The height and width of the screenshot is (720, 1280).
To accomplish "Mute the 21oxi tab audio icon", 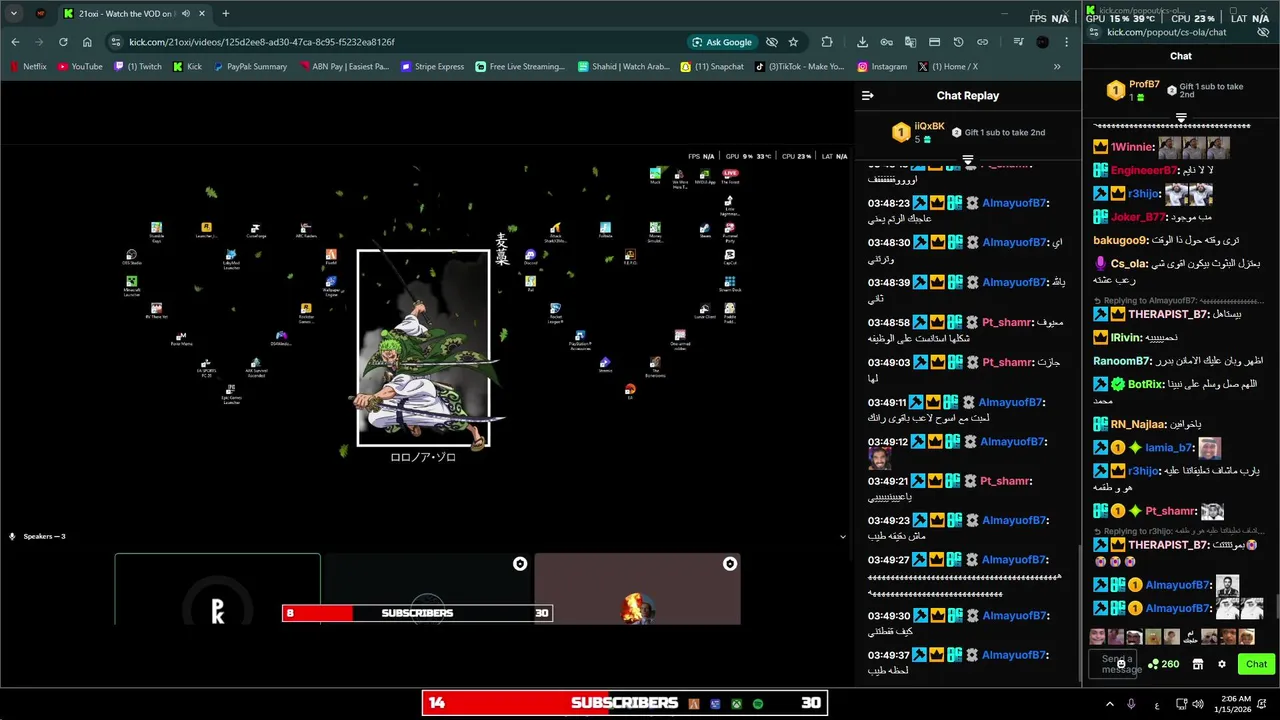I will coord(186,14).
